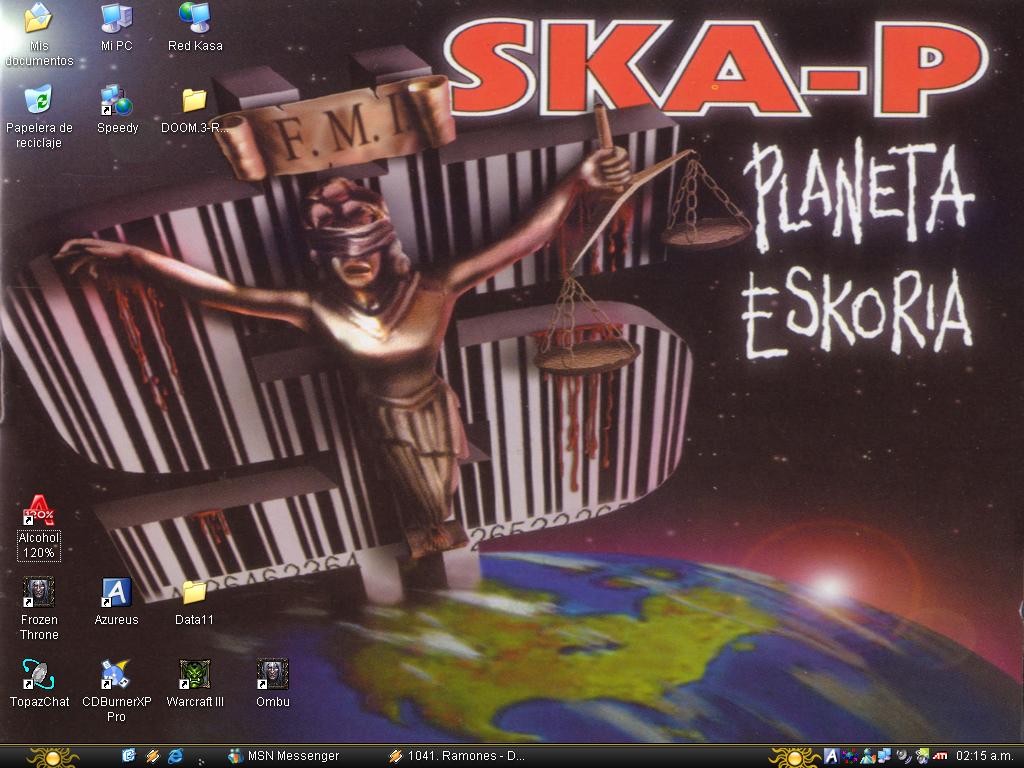Open the Azureus shortcut icon

pyautogui.click(x=117, y=592)
